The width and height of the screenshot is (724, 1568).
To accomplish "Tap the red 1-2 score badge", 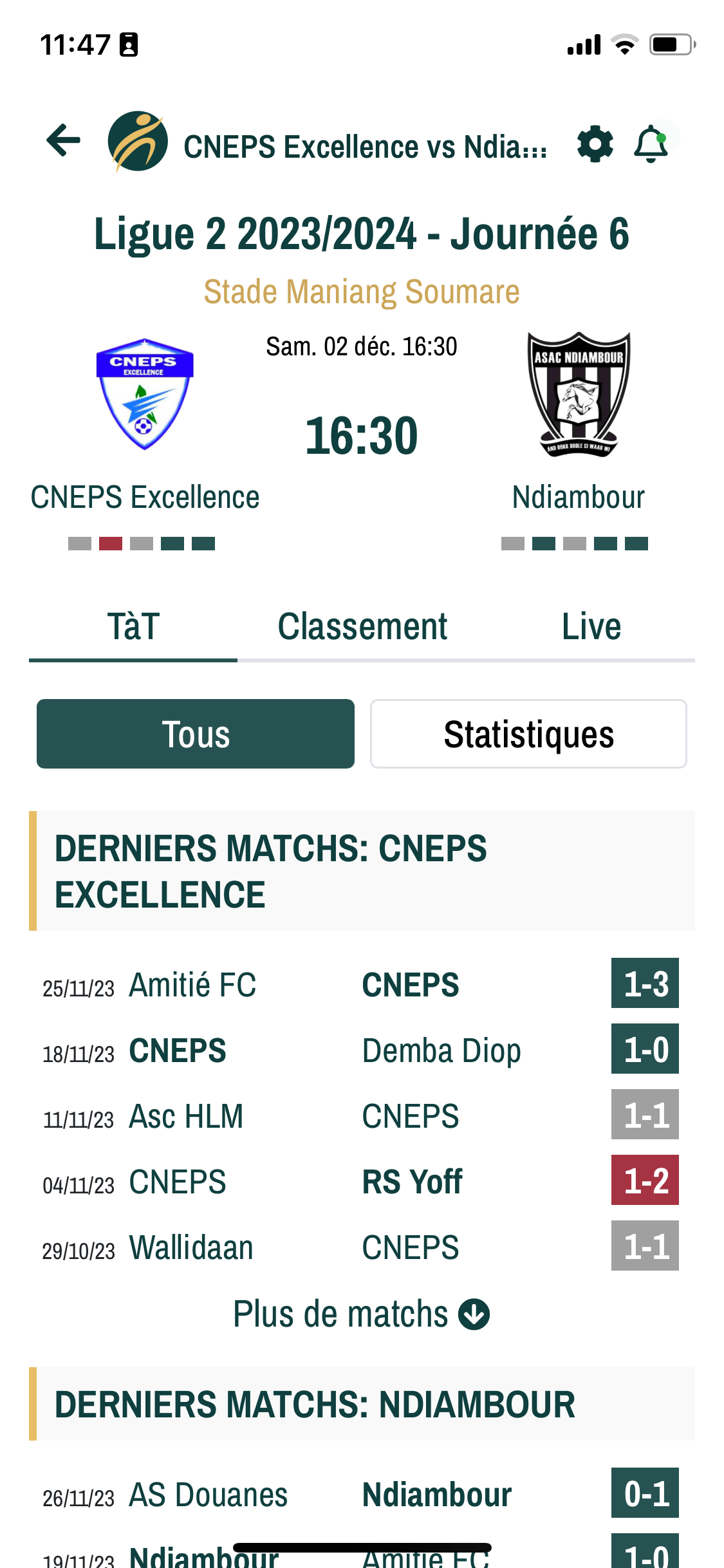I will point(645,1181).
